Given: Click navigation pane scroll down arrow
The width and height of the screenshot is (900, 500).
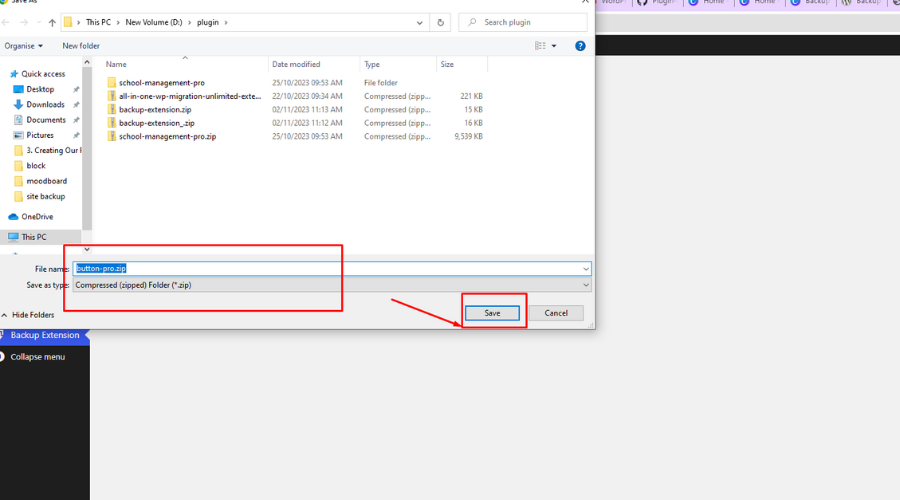Looking at the screenshot, I should coord(87,249).
